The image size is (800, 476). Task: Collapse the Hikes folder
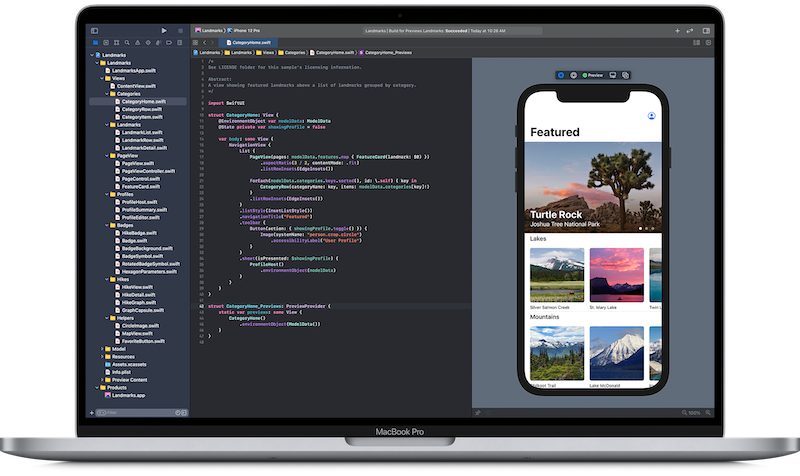(107, 280)
